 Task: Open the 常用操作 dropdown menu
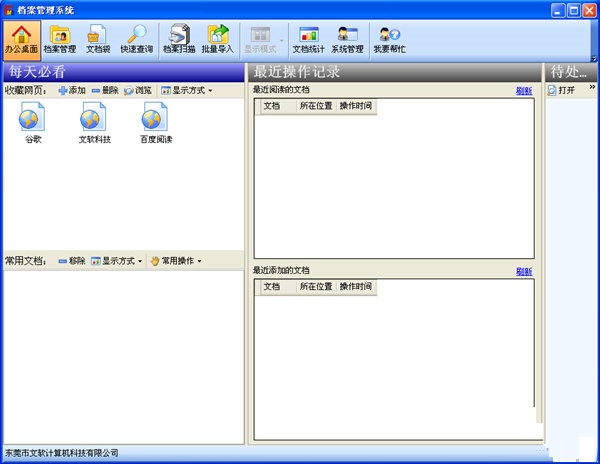coord(176,261)
